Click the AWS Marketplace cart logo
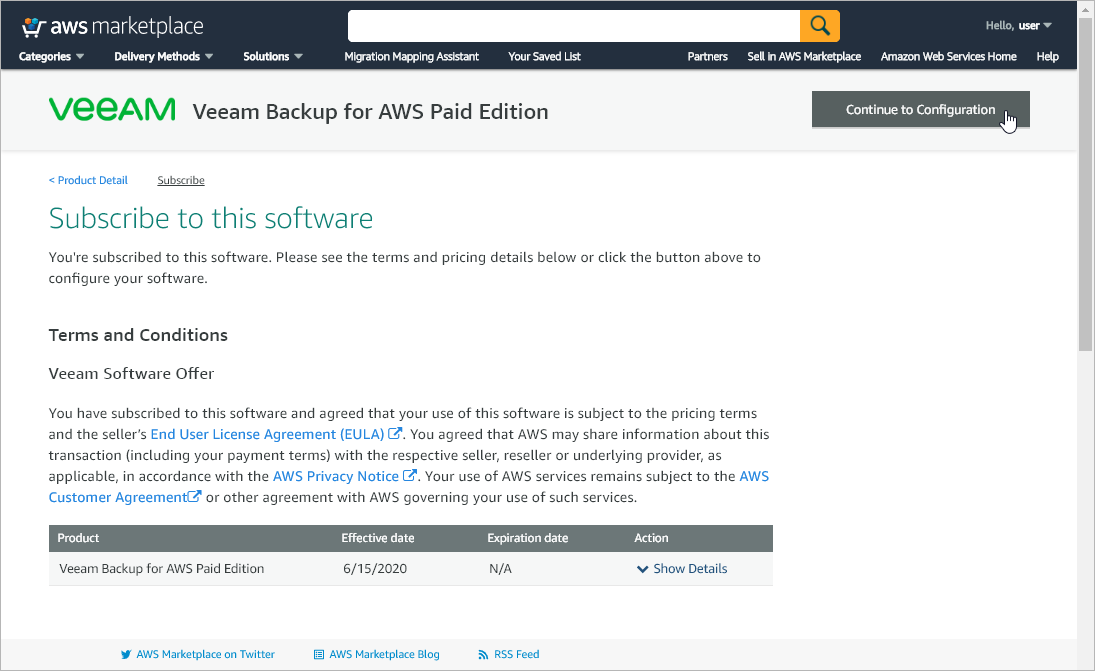The image size is (1095, 671). click(112, 27)
